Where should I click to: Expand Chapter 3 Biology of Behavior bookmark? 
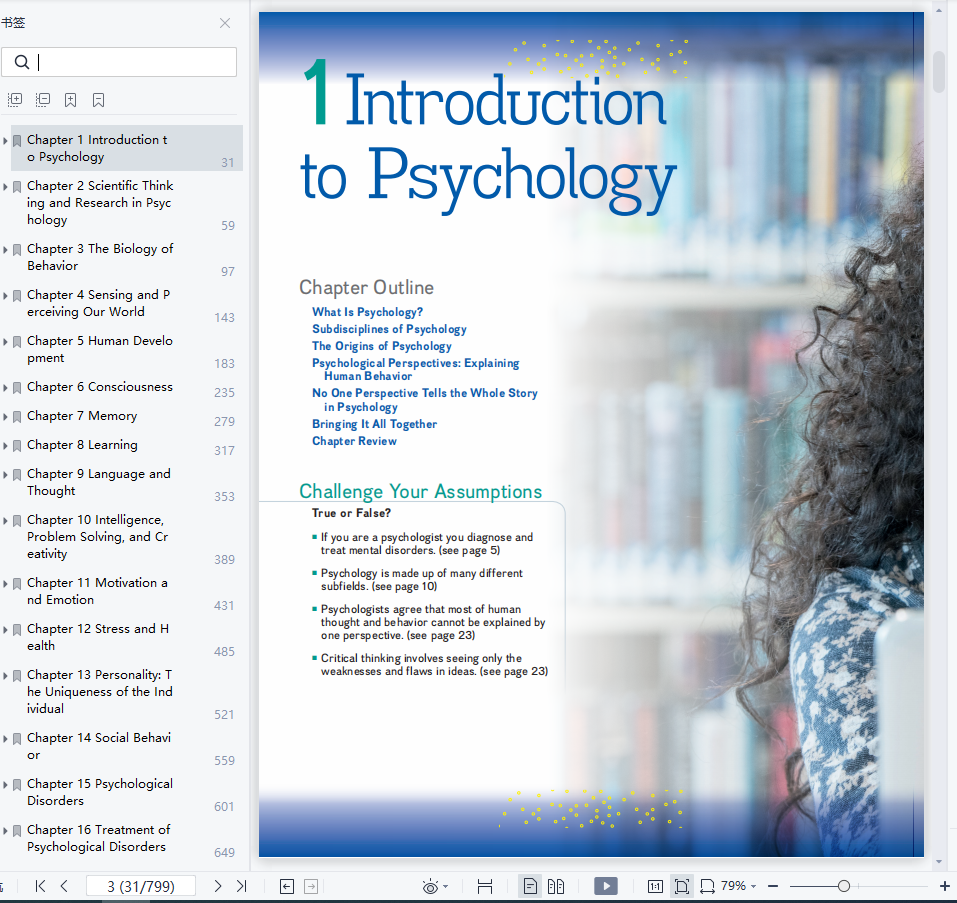[5, 250]
